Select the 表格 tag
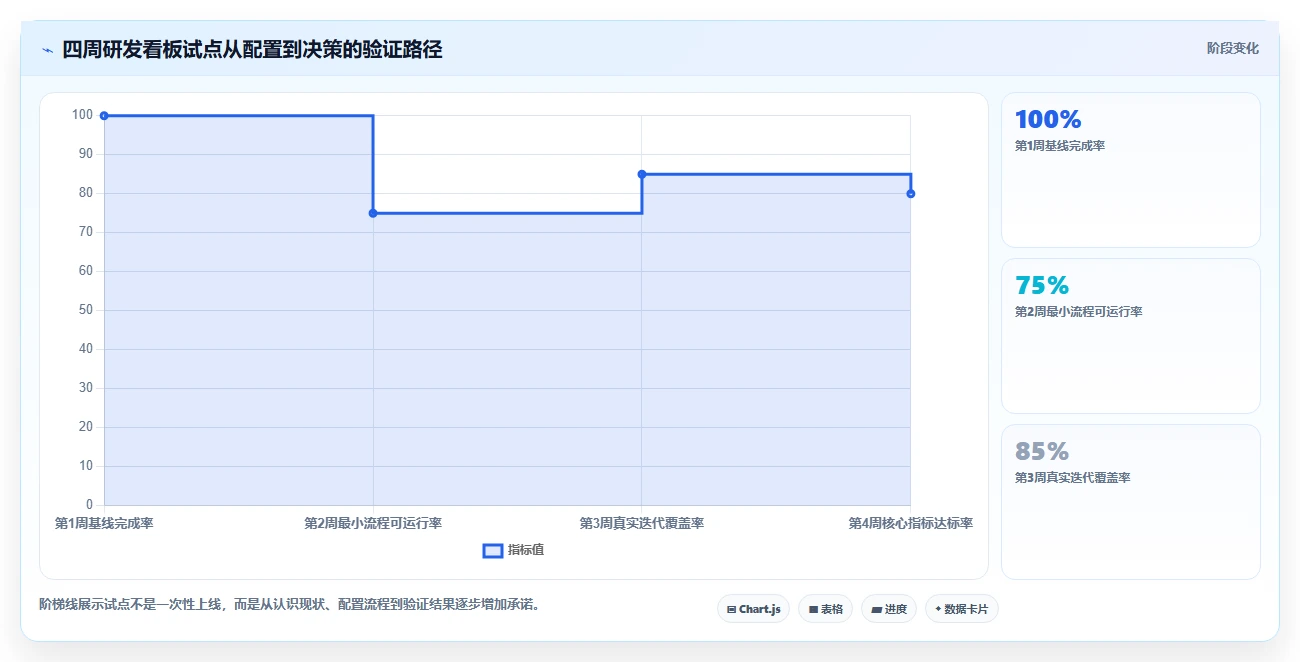The image size is (1300, 662). coord(825,609)
